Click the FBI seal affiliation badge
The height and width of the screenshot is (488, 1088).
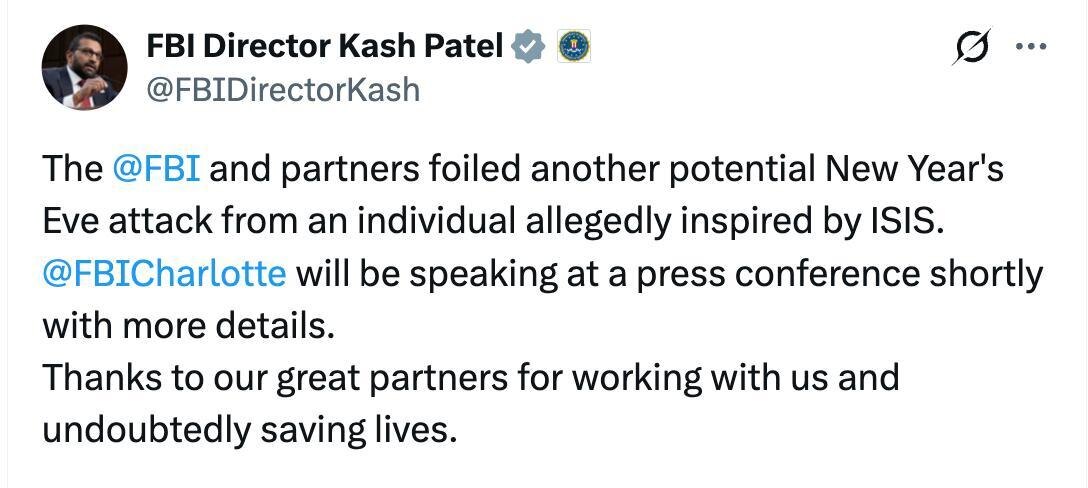[x=572, y=45]
